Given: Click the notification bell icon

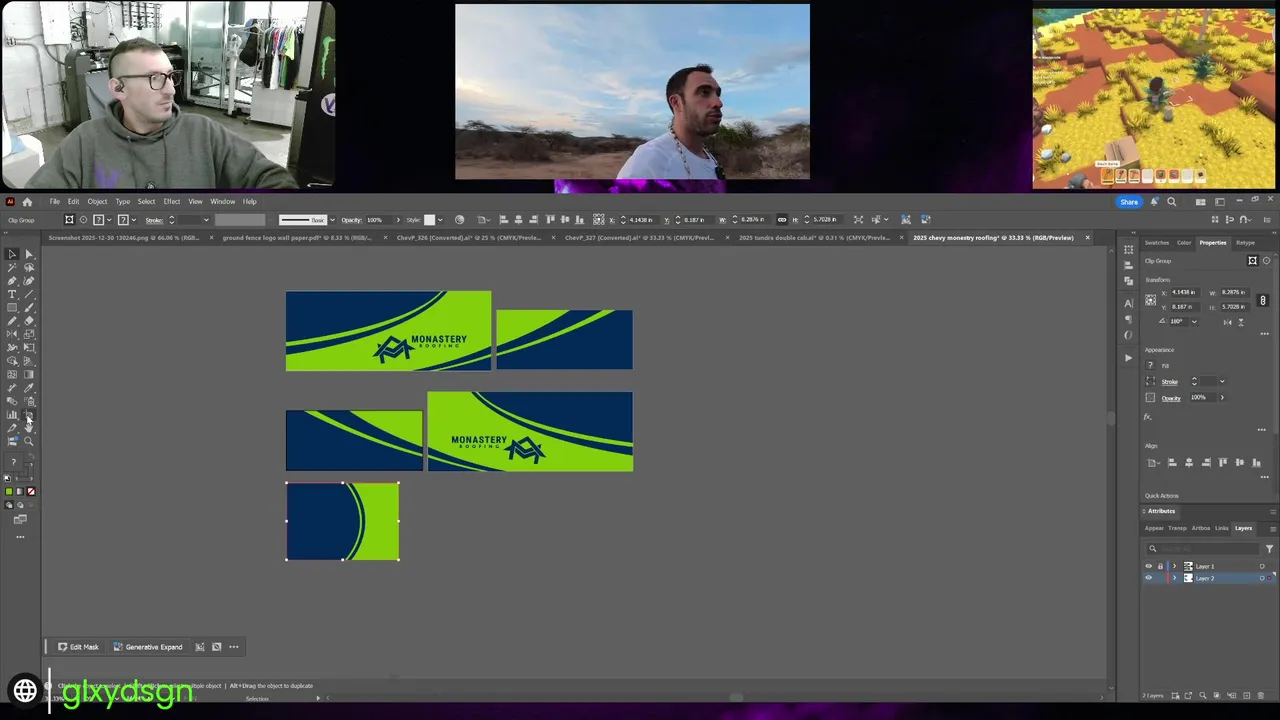Looking at the screenshot, I should coord(1155,202).
